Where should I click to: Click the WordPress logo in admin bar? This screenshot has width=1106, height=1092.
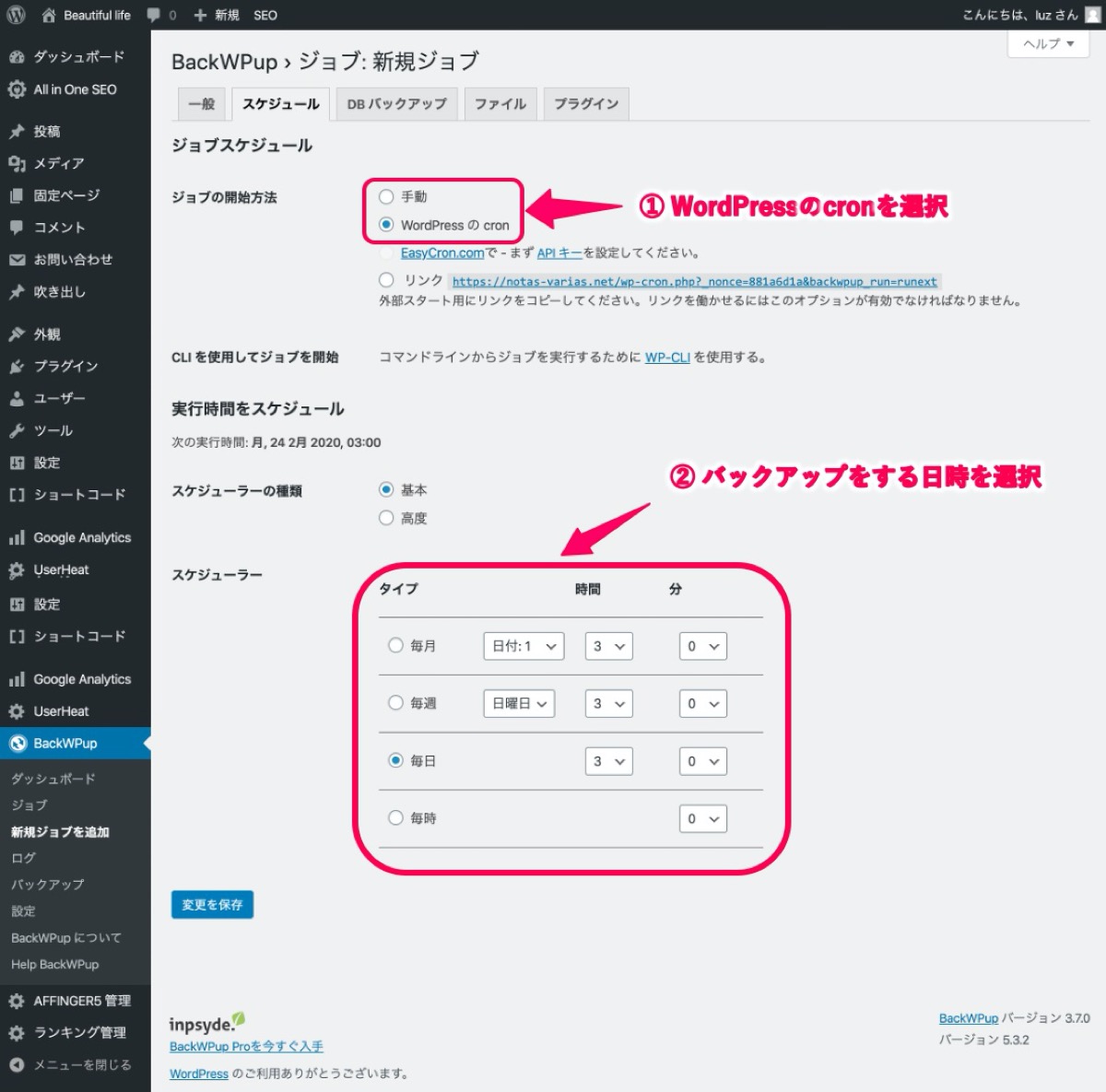coord(16,15)
